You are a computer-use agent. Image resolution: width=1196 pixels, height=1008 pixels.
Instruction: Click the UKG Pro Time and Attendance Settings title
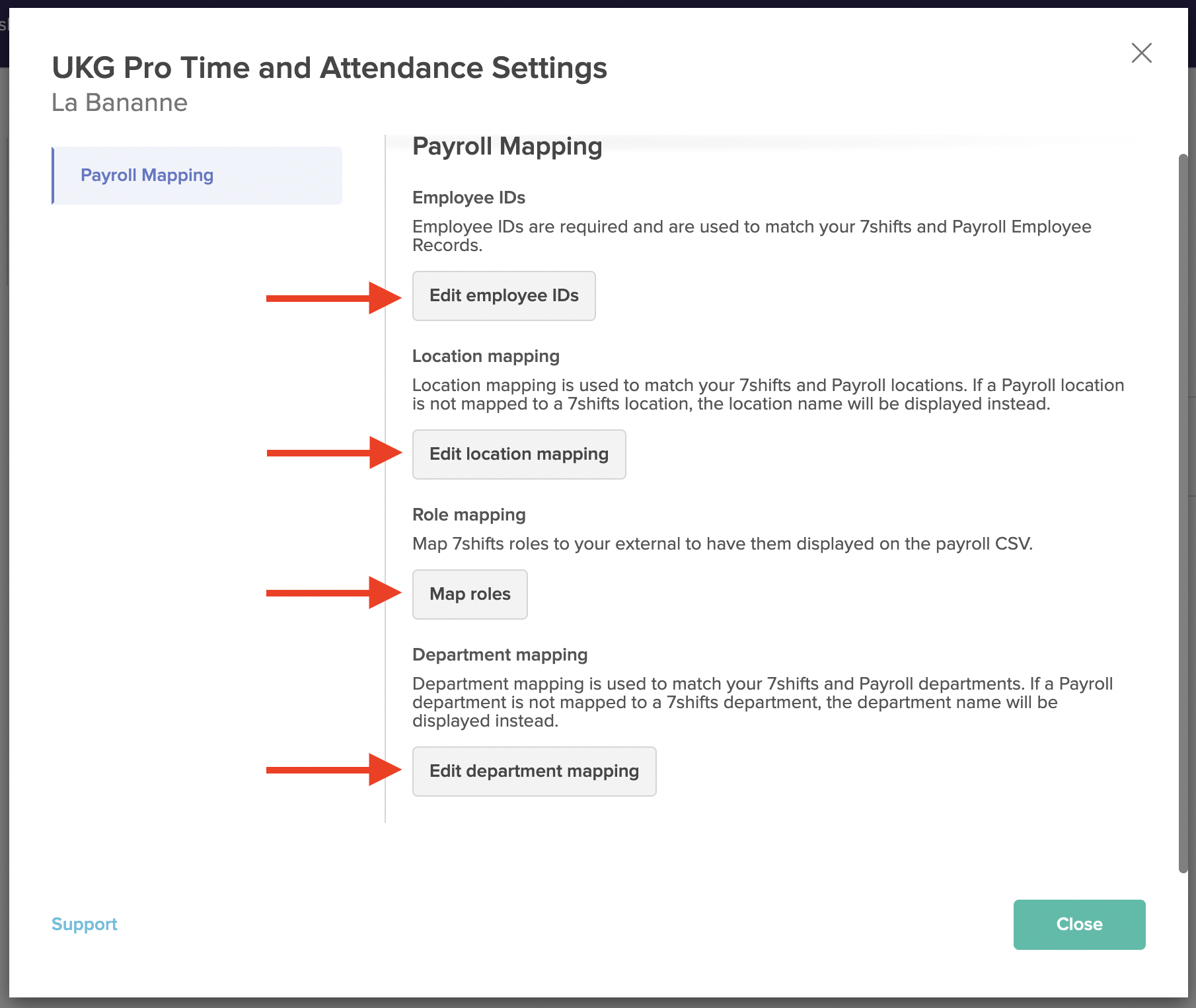(x=330, y=67)
